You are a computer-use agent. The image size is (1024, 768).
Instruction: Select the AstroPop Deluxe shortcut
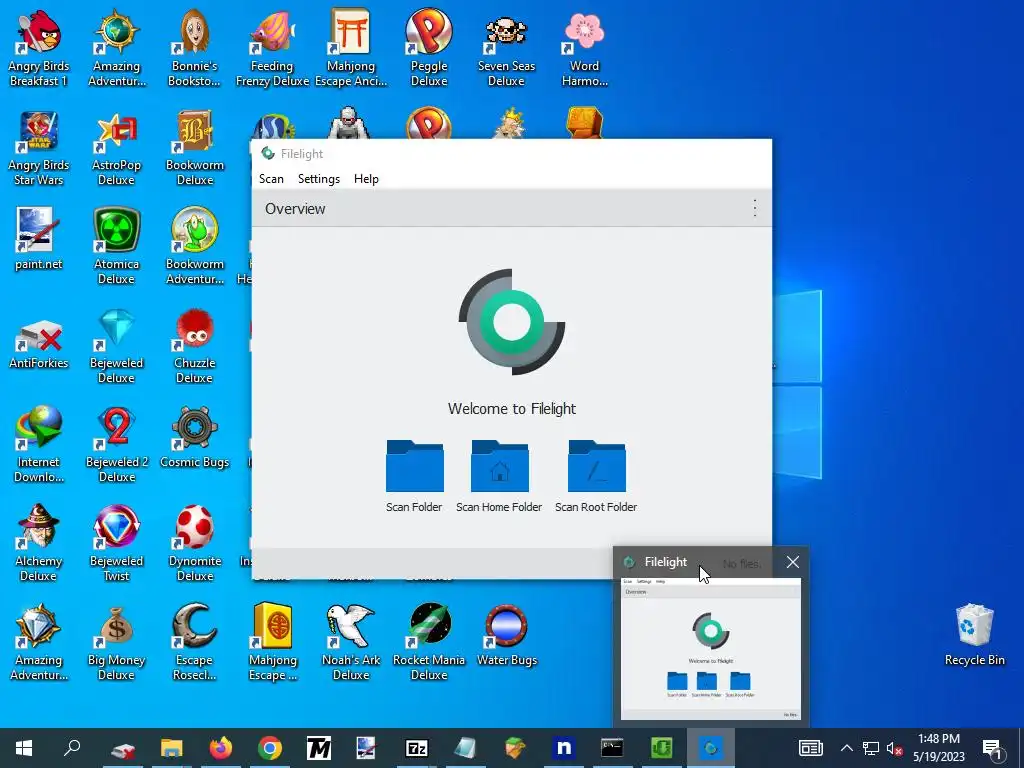coord(116,149)
